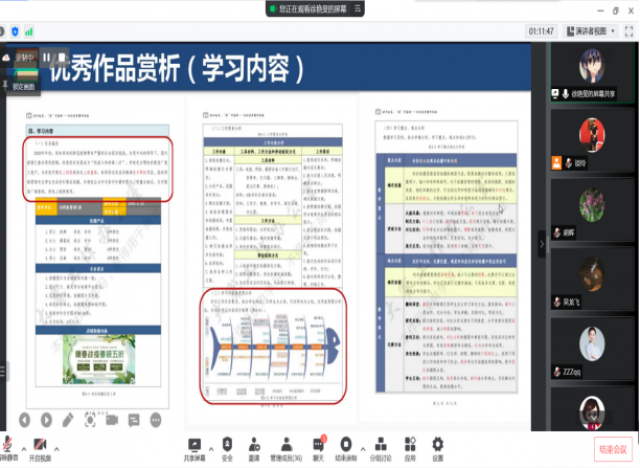Viewport: 640px width, 468px height.
Task: Open the Apps (应用) icon
Action: pos(410,446)
